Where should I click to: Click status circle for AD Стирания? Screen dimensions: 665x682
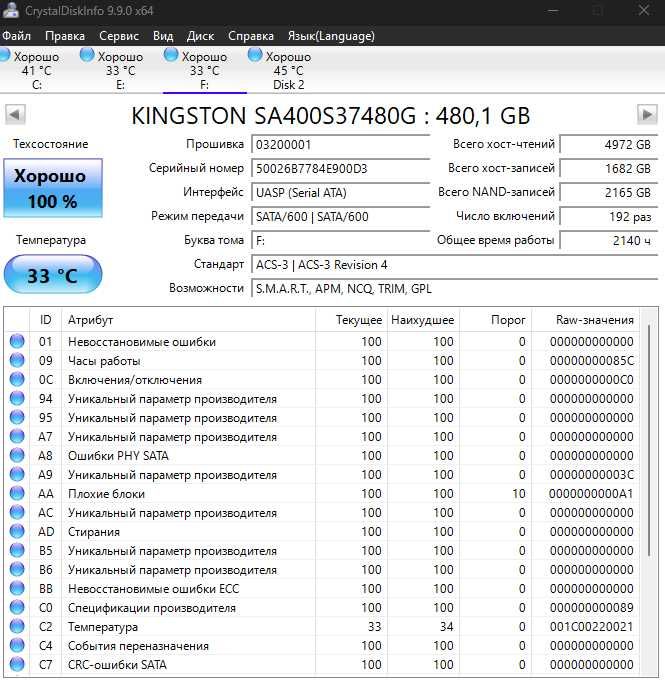tap(17, 532)
